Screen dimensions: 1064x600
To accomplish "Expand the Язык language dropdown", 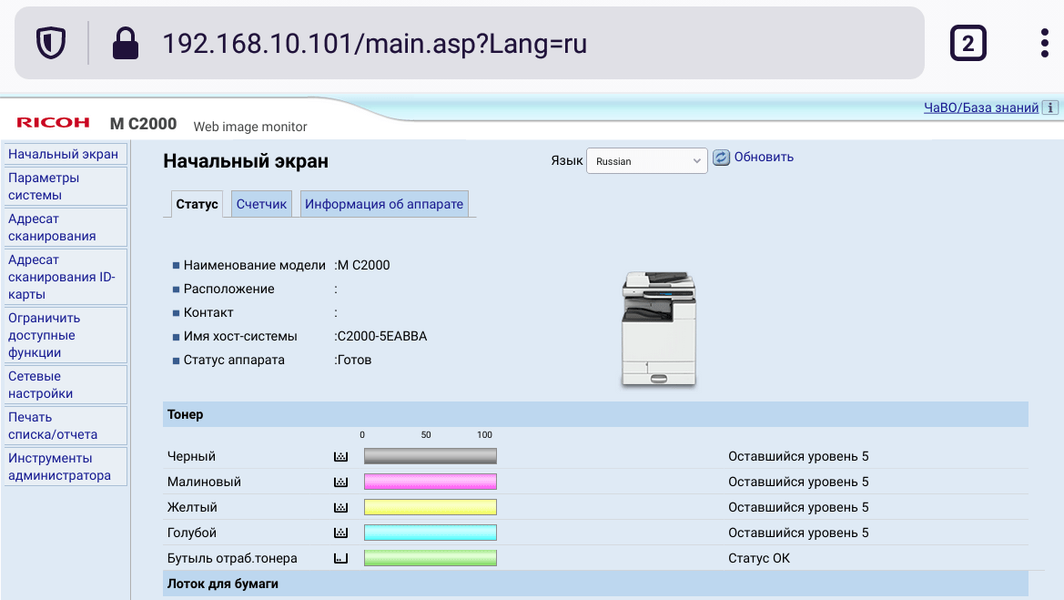I will [x=647, y=161].
